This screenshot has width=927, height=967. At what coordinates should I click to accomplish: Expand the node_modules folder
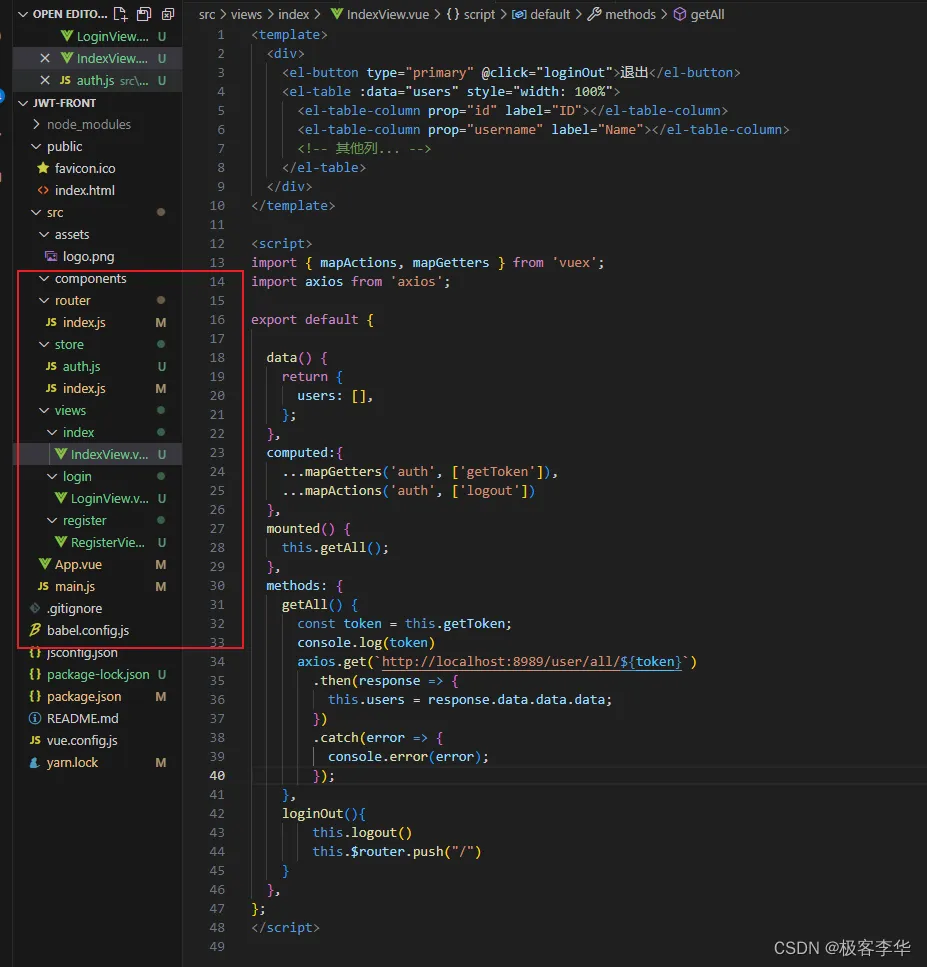(36, 124)
